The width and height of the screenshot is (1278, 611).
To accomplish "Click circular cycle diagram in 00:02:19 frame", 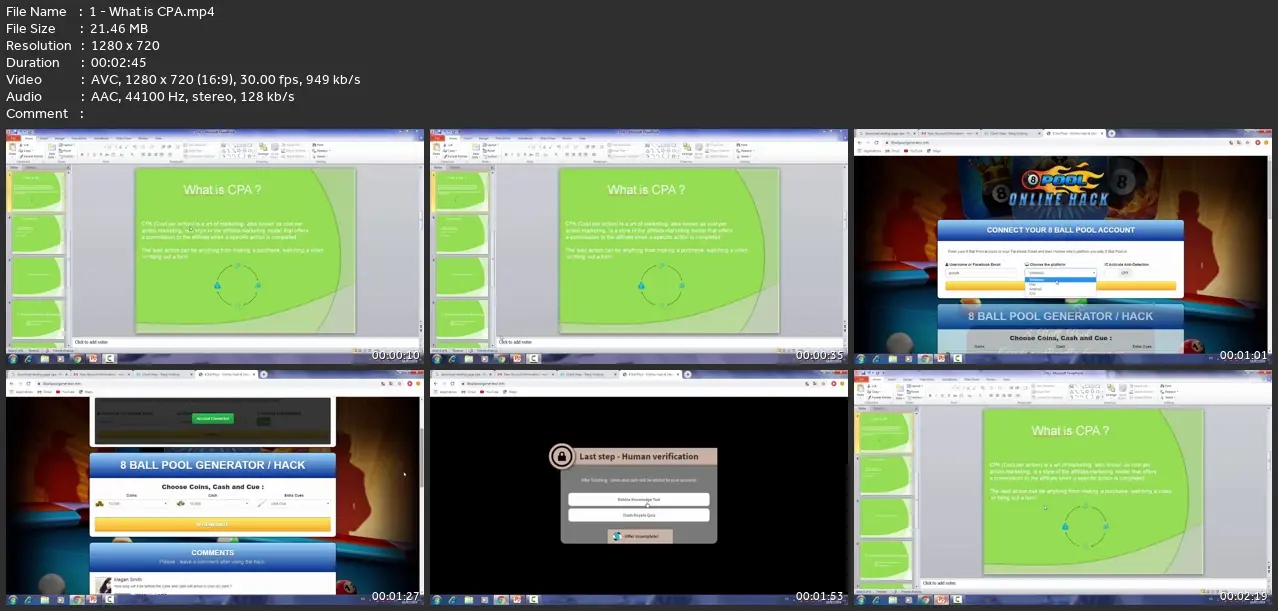I will tap(1085, 526).
